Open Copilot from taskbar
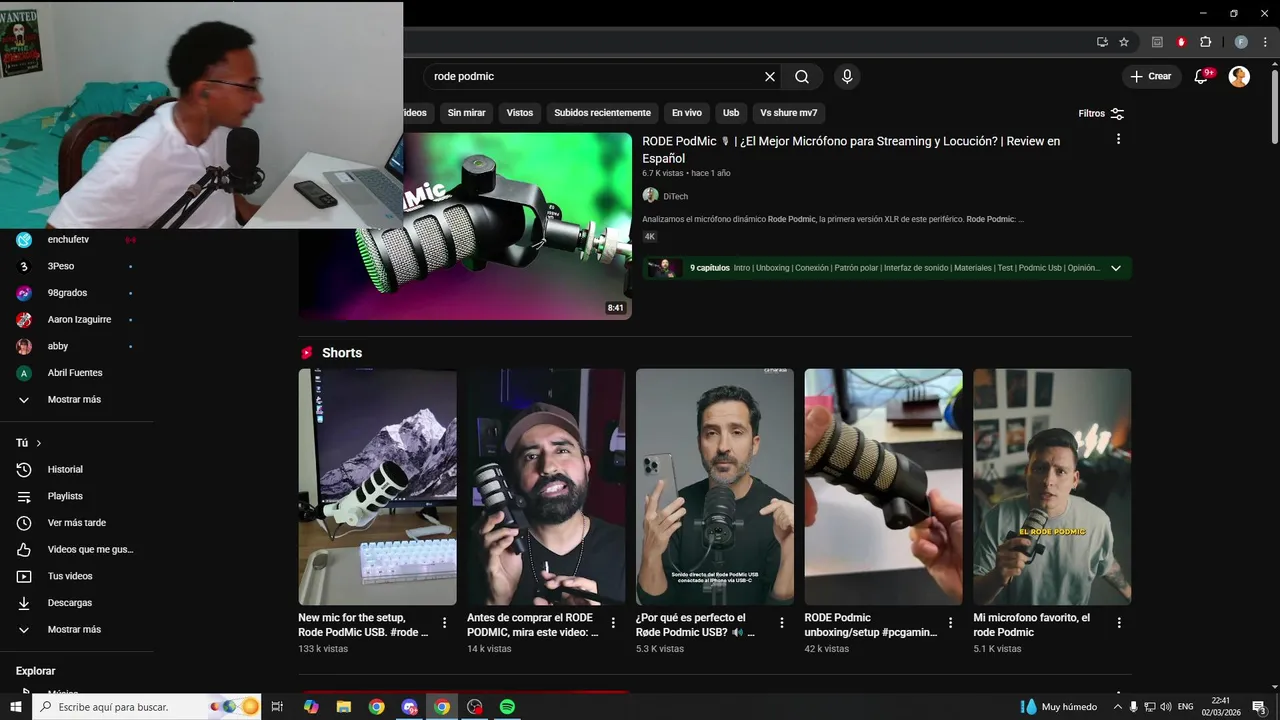 [x=311, y=707]
